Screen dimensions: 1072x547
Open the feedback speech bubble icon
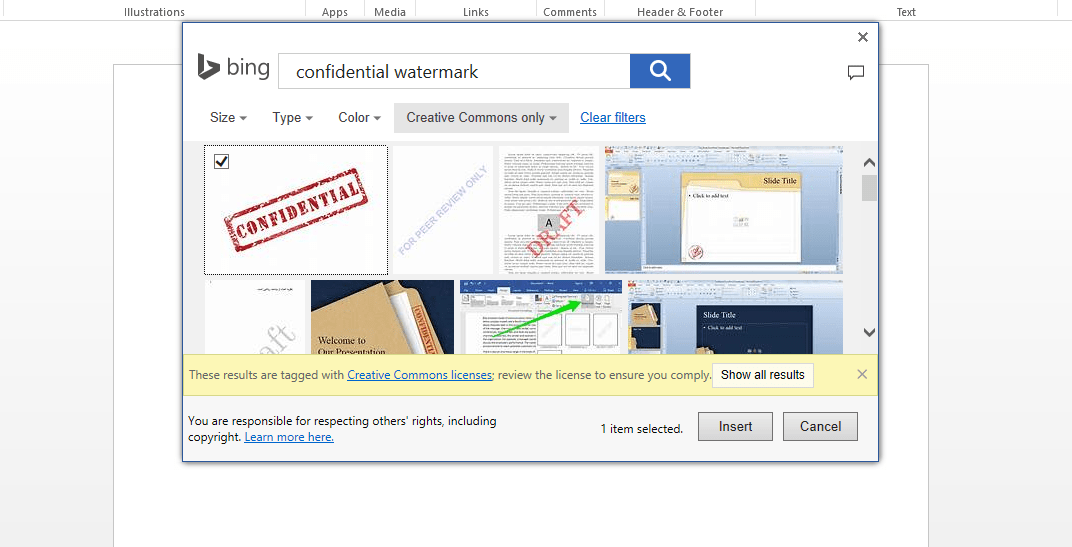[855, 72]
